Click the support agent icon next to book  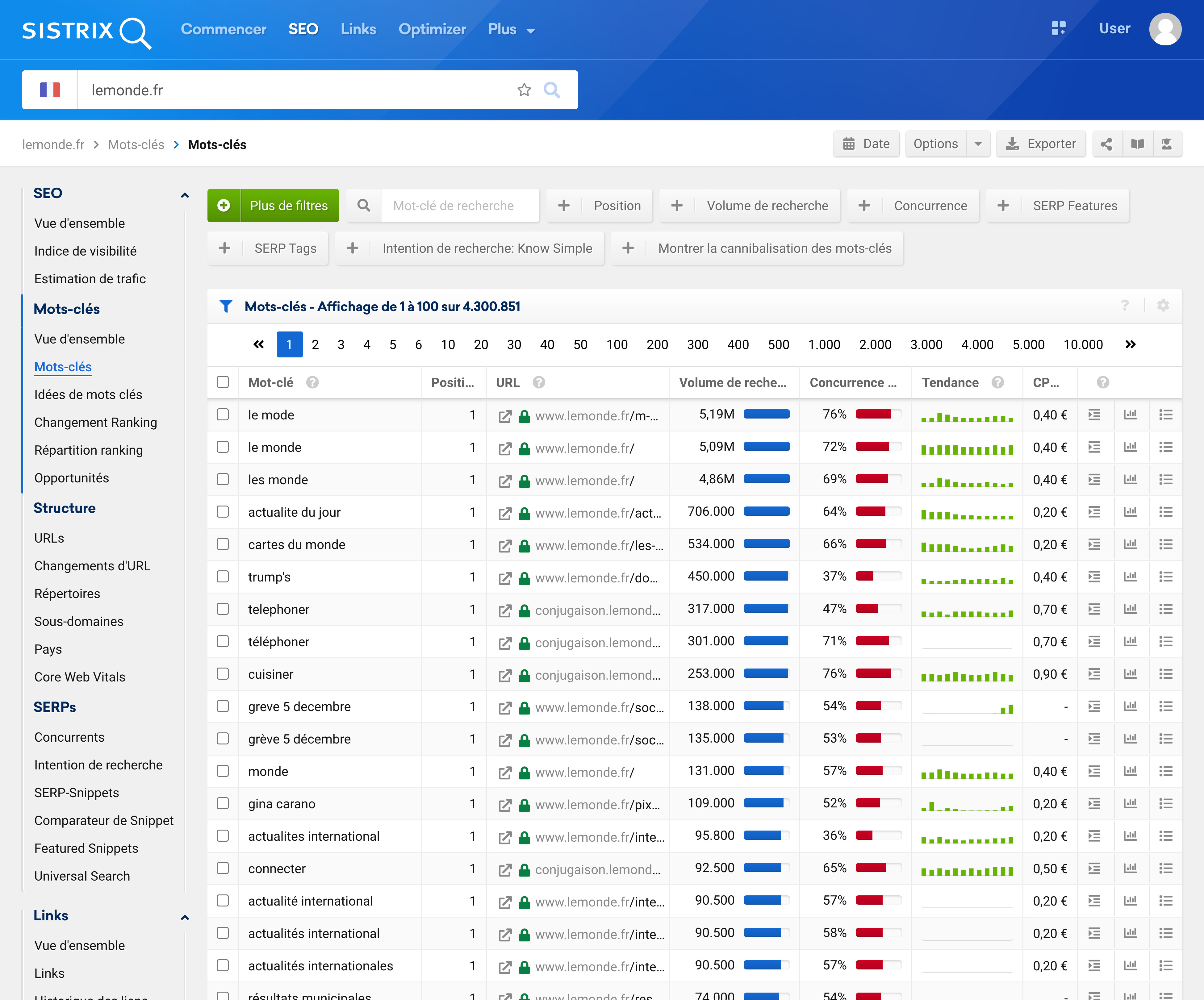point(1167,144)
